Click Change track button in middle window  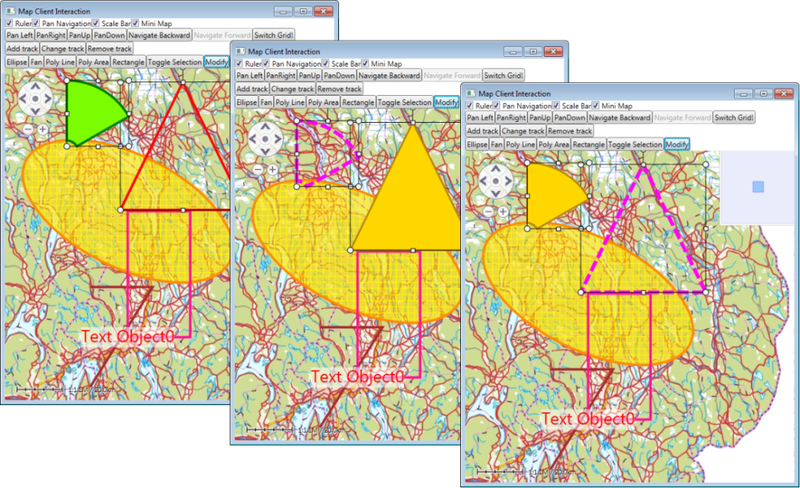293,88
